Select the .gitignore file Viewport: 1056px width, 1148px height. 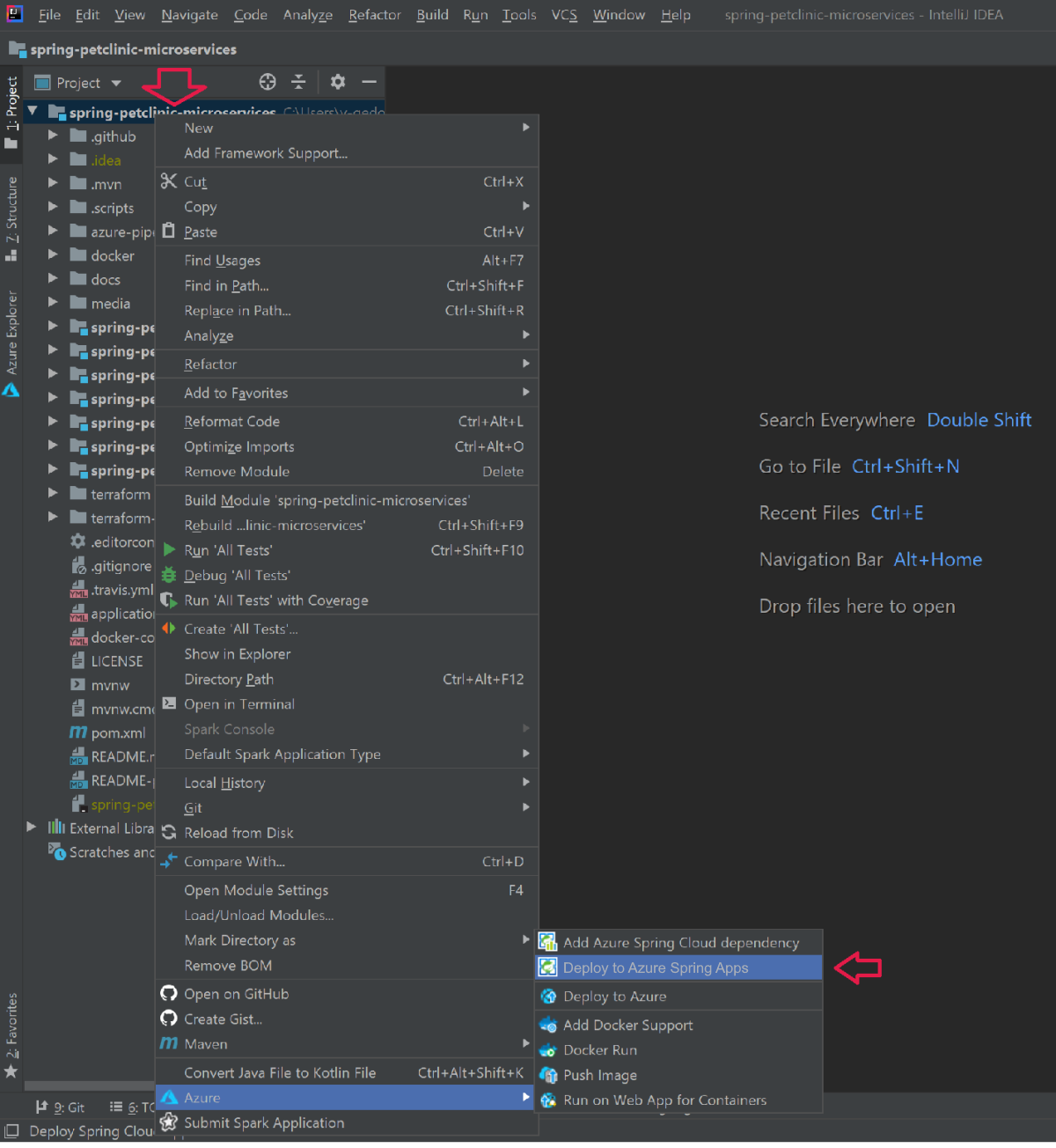111,566
